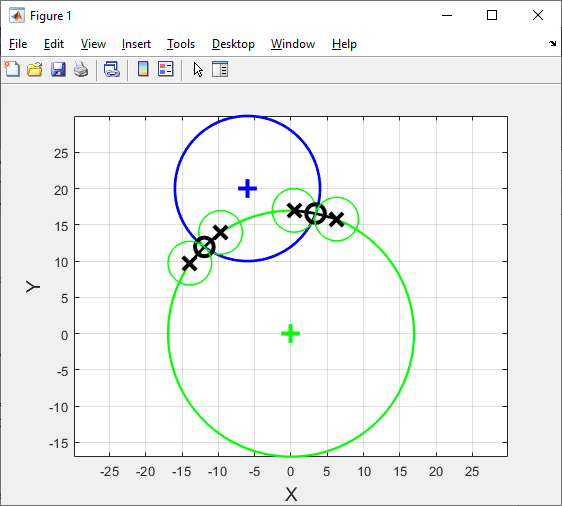Screen dimensions: 562x506
Task: Open the Desktop menu
Action: click(x=233, y=44)
